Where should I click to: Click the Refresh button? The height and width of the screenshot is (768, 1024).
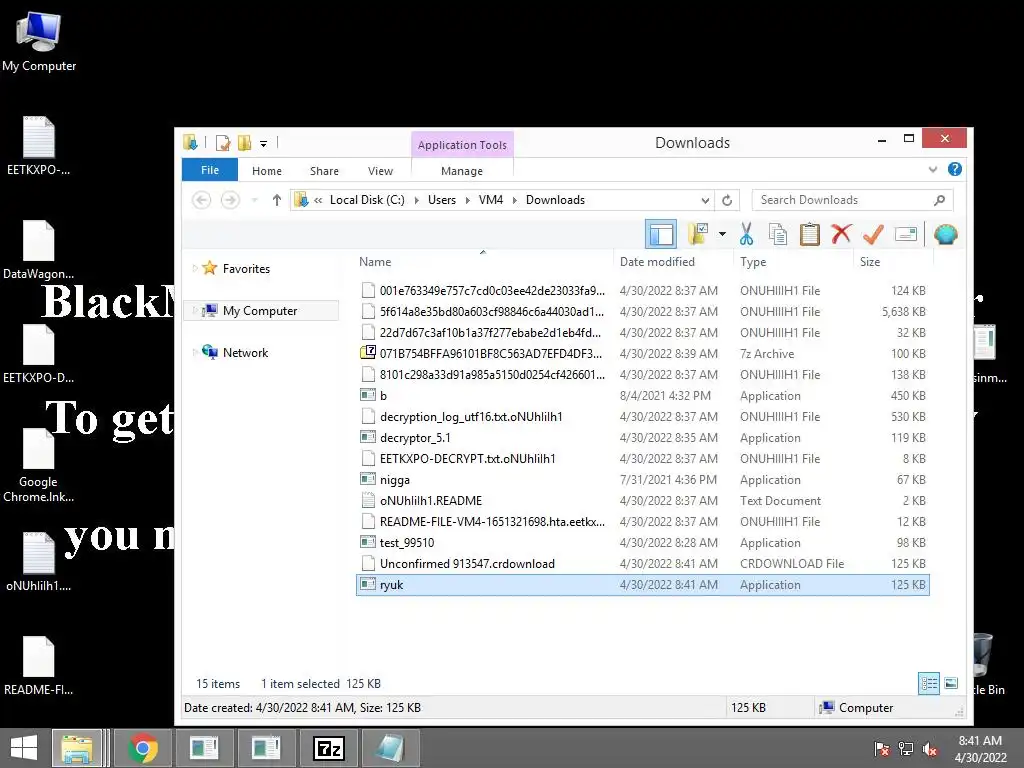727,200
